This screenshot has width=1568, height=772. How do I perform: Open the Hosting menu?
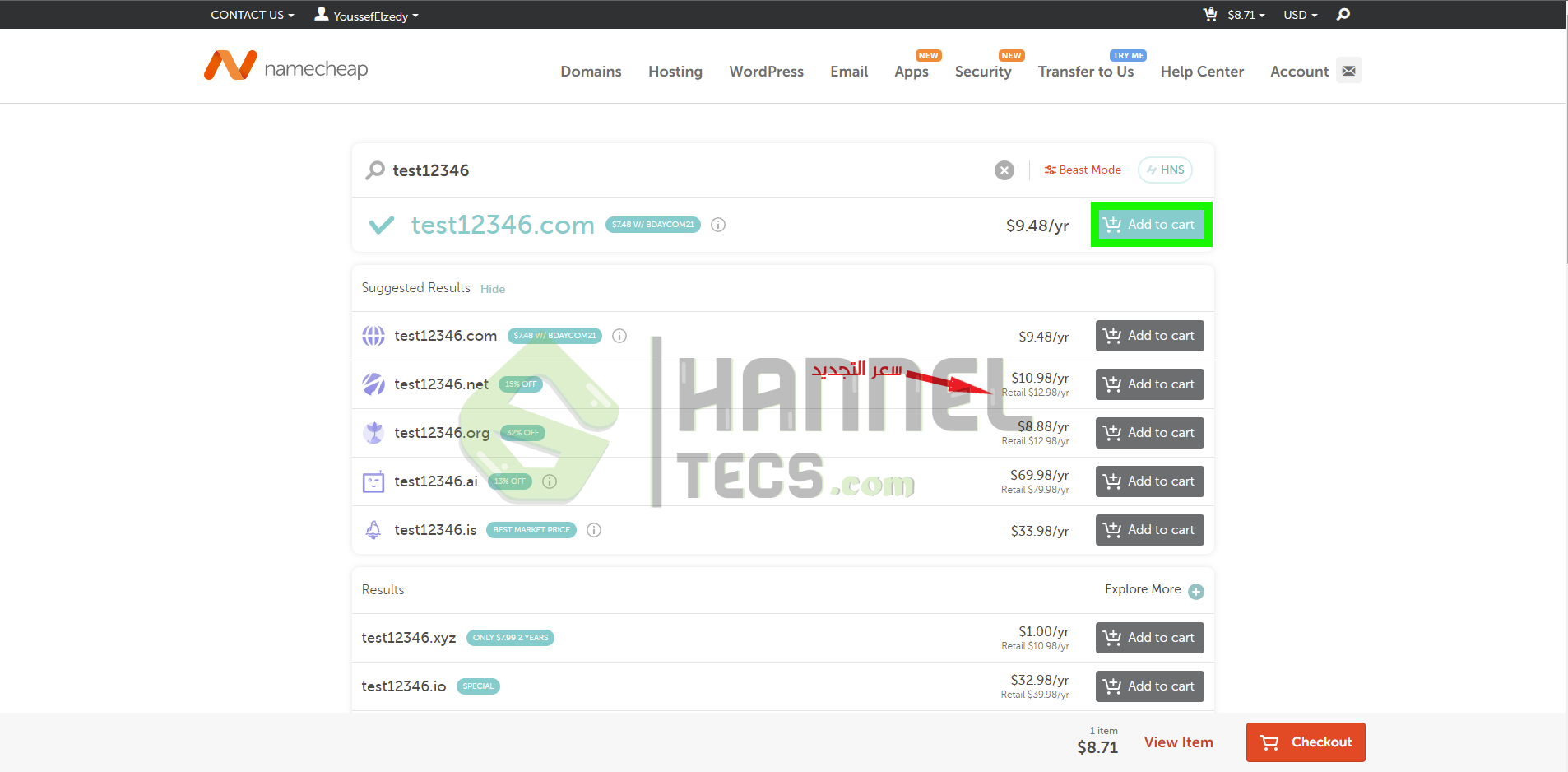[x=675, y=72]
